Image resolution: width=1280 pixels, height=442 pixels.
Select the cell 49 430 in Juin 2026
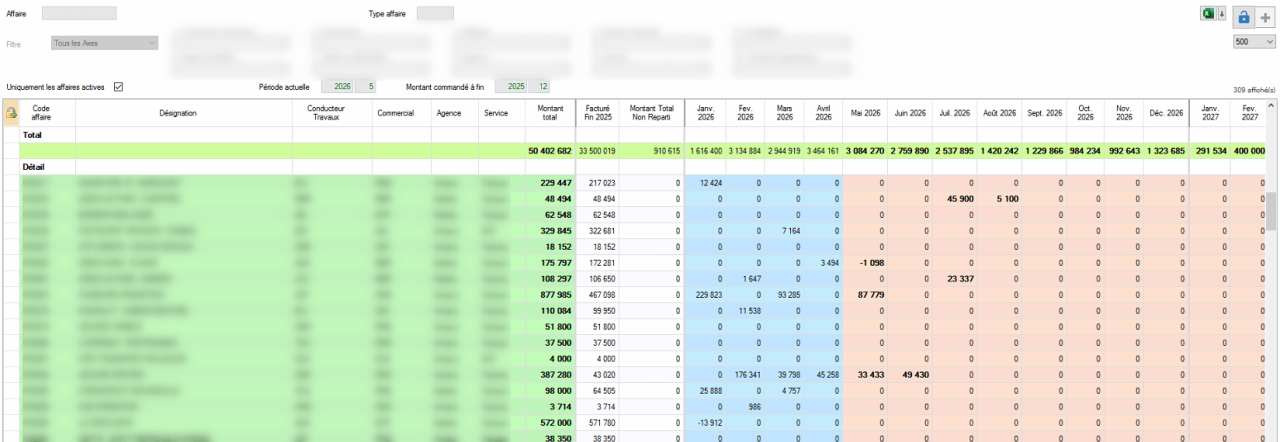point(910,375)
